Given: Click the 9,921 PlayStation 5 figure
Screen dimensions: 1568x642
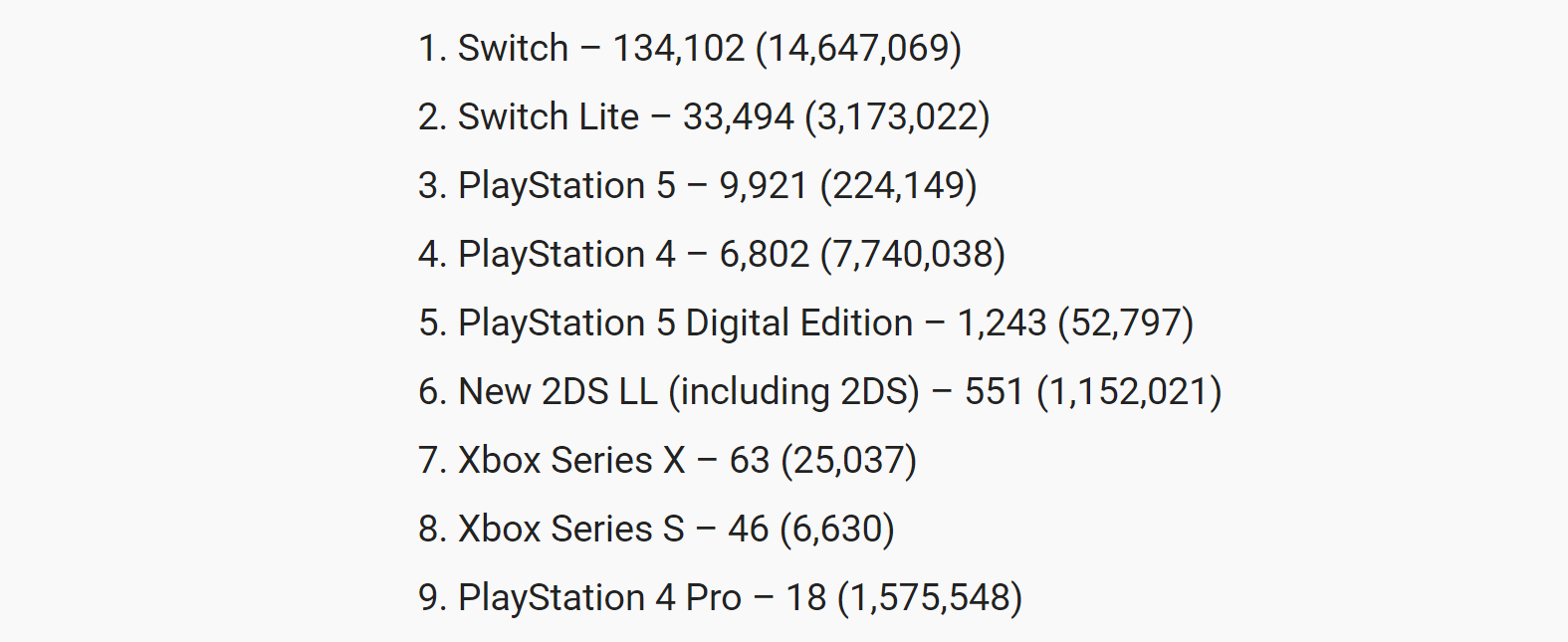Looking at the screenshot, I should point(763,185).
